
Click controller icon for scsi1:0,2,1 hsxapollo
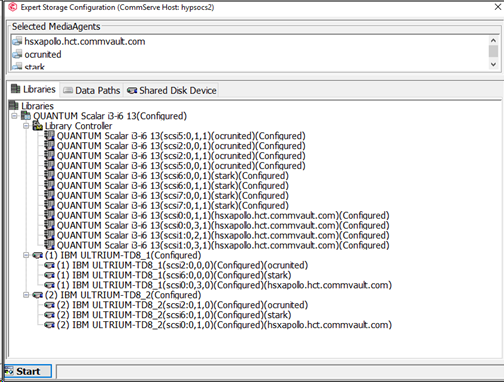(x=49, y=235)
